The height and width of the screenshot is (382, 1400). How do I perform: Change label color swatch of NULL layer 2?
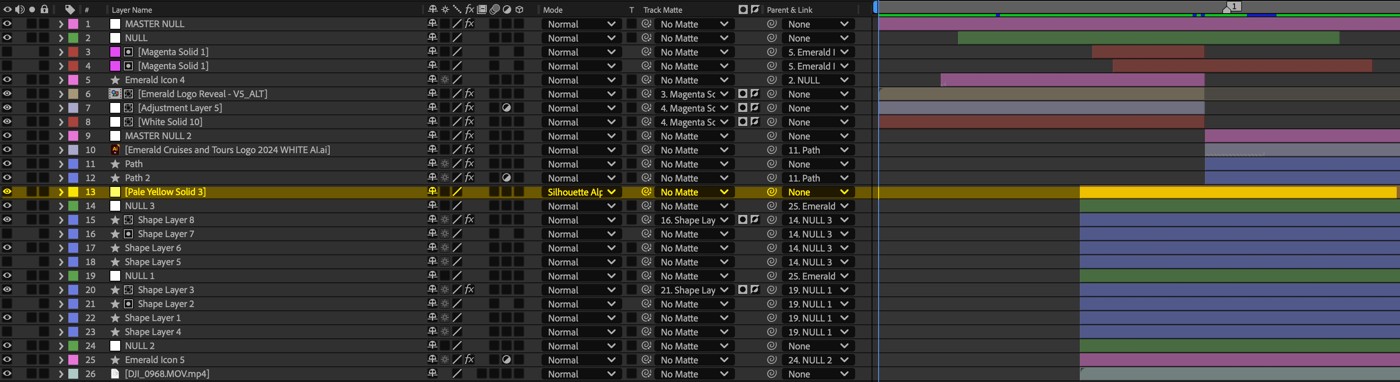(73, 38)
